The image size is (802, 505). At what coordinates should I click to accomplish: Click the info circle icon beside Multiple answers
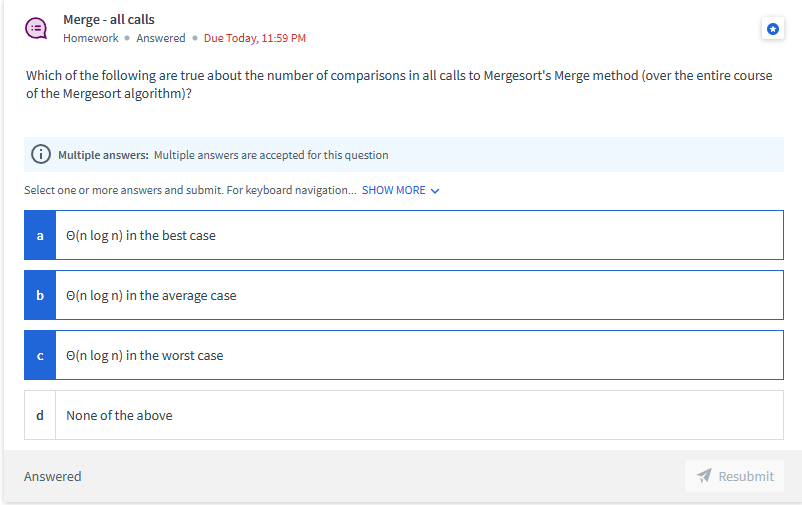click(x=41, y=154)
